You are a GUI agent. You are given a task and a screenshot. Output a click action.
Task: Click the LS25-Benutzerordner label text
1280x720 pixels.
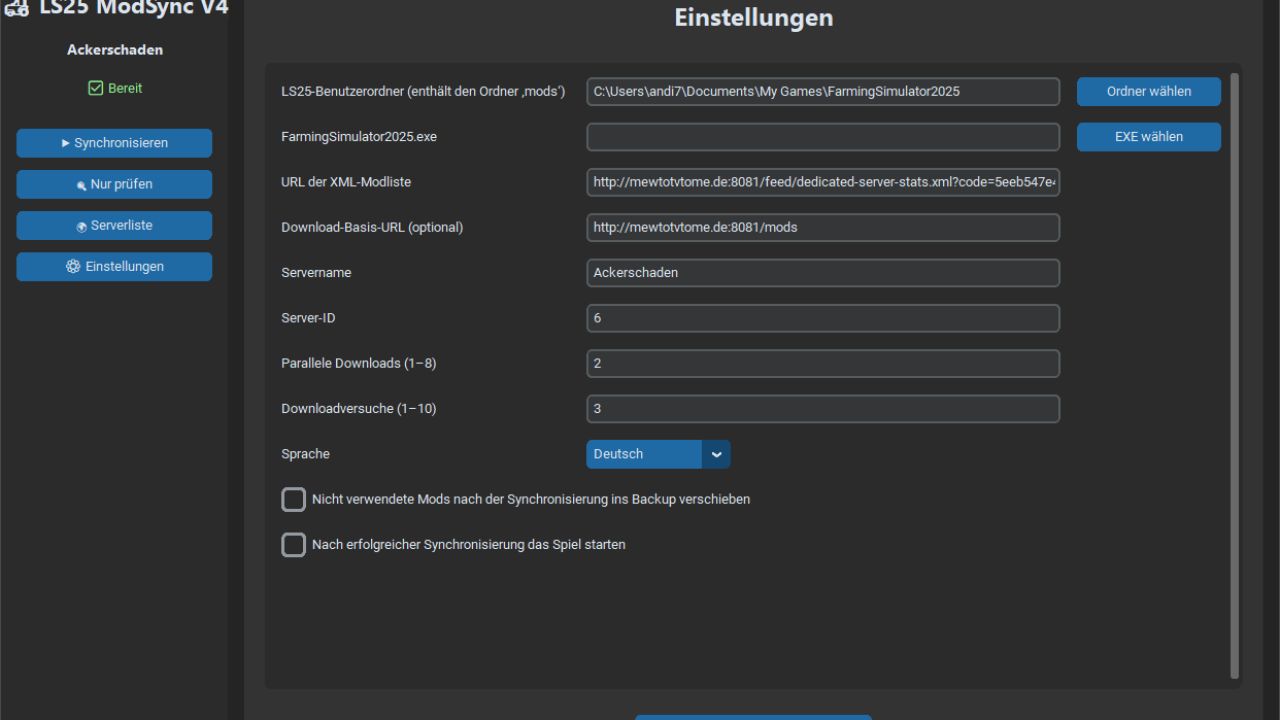click(x=423, y=92)
